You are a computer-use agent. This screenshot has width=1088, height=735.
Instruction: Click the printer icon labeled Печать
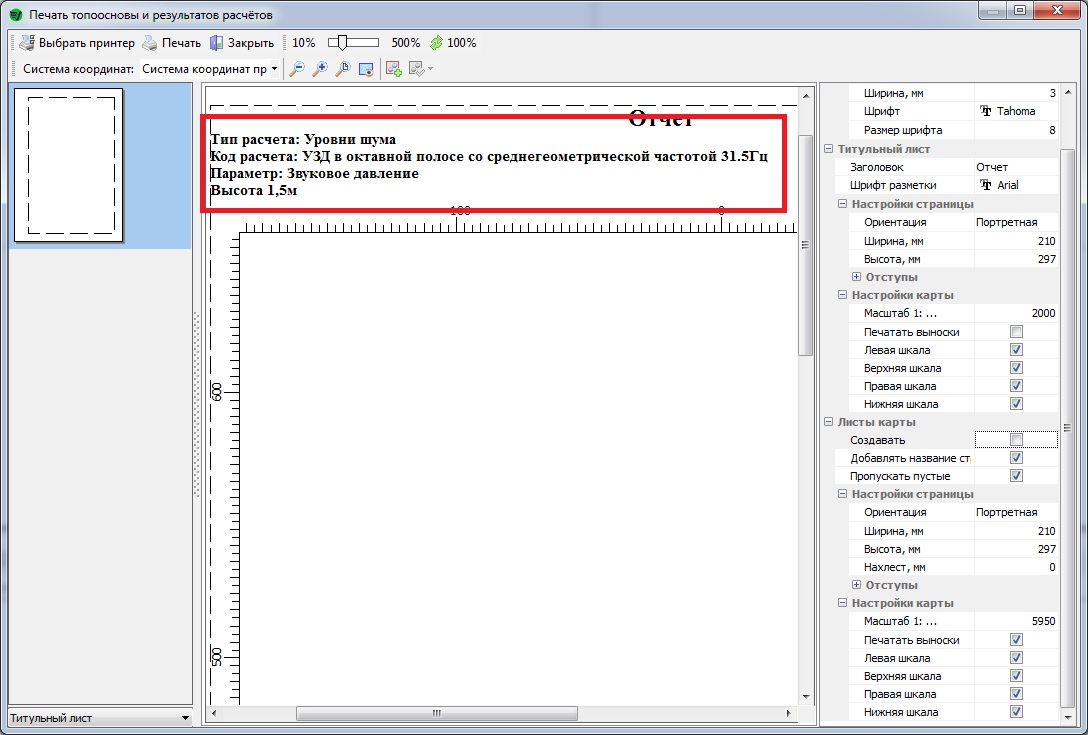click(x=170, y=43)
